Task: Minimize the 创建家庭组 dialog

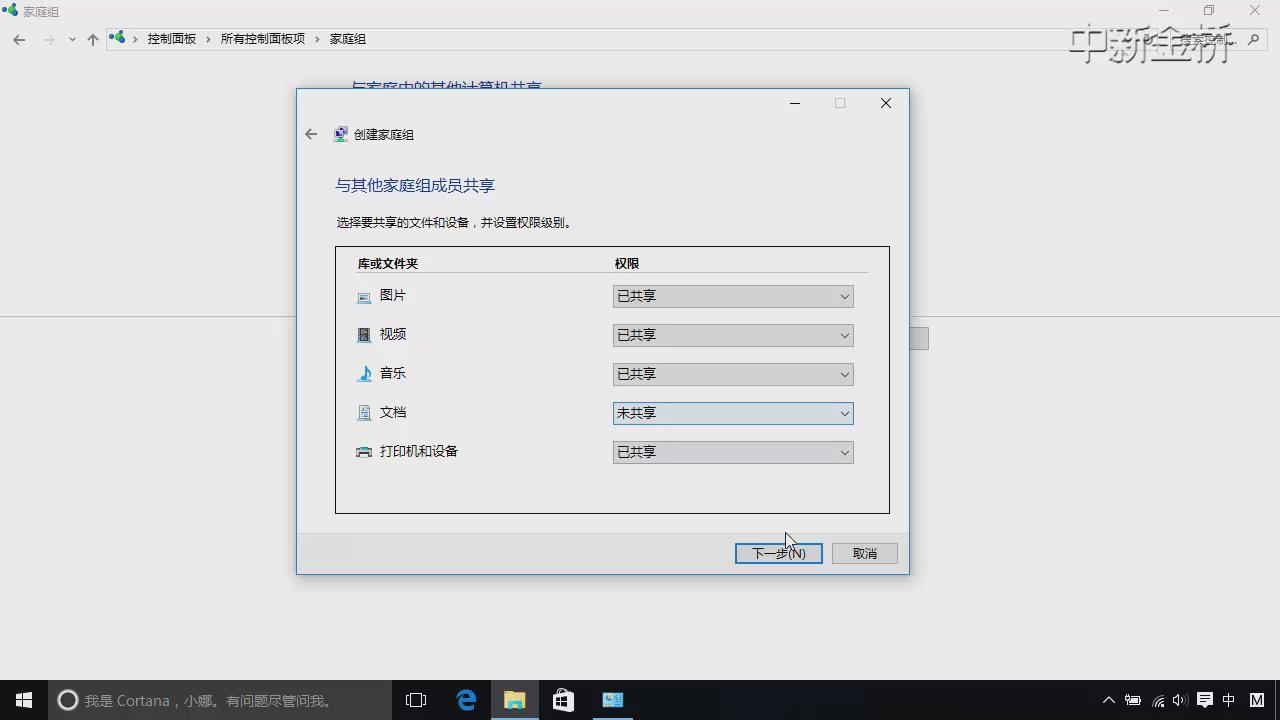Action: pyautogui.click(x=795, y=103)
